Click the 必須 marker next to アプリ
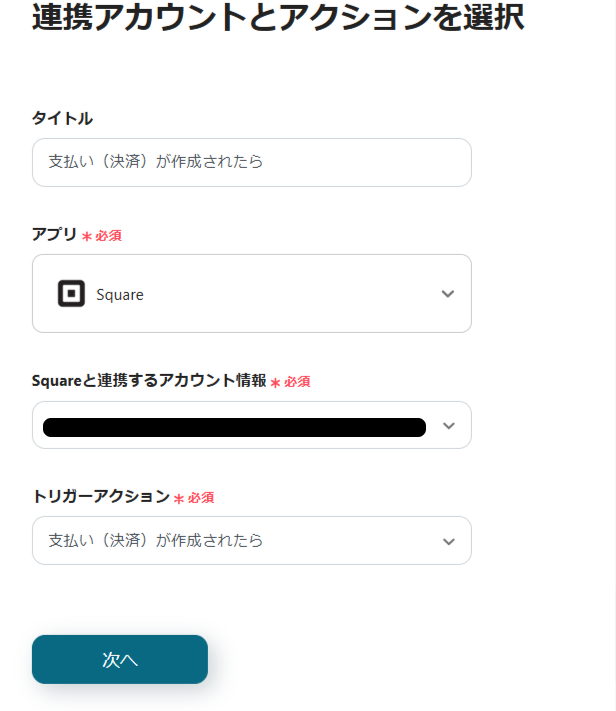This screenshot has height=711, width=616. pos(109,236)
